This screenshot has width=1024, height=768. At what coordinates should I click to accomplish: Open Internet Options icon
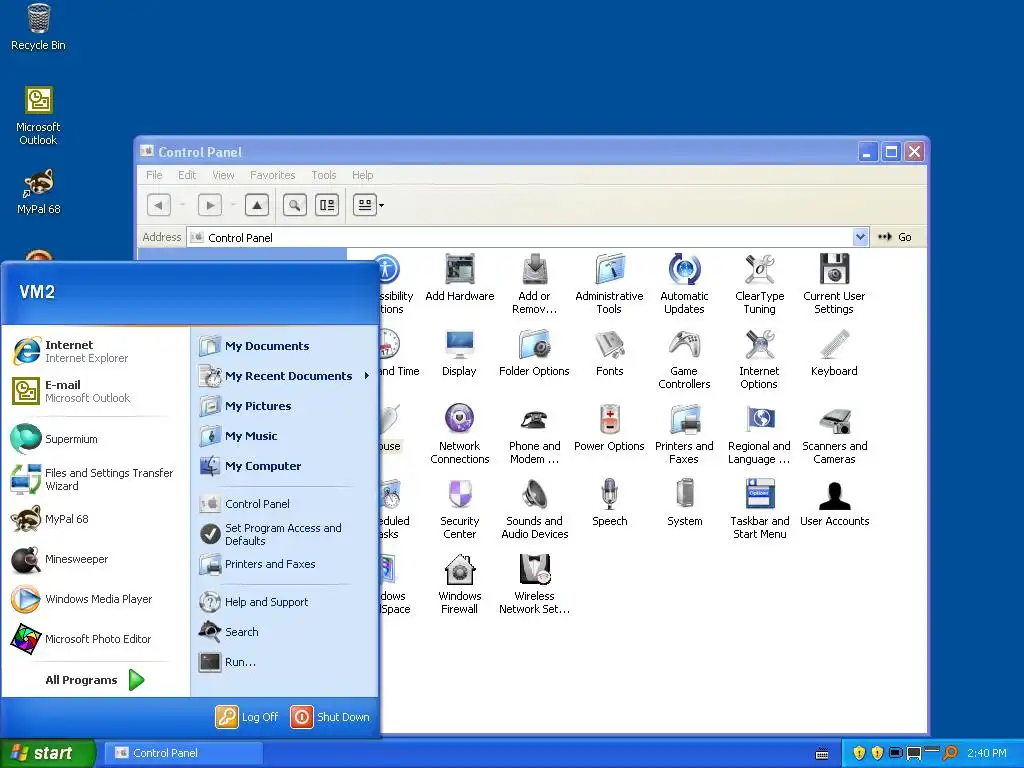coord(759,359)
